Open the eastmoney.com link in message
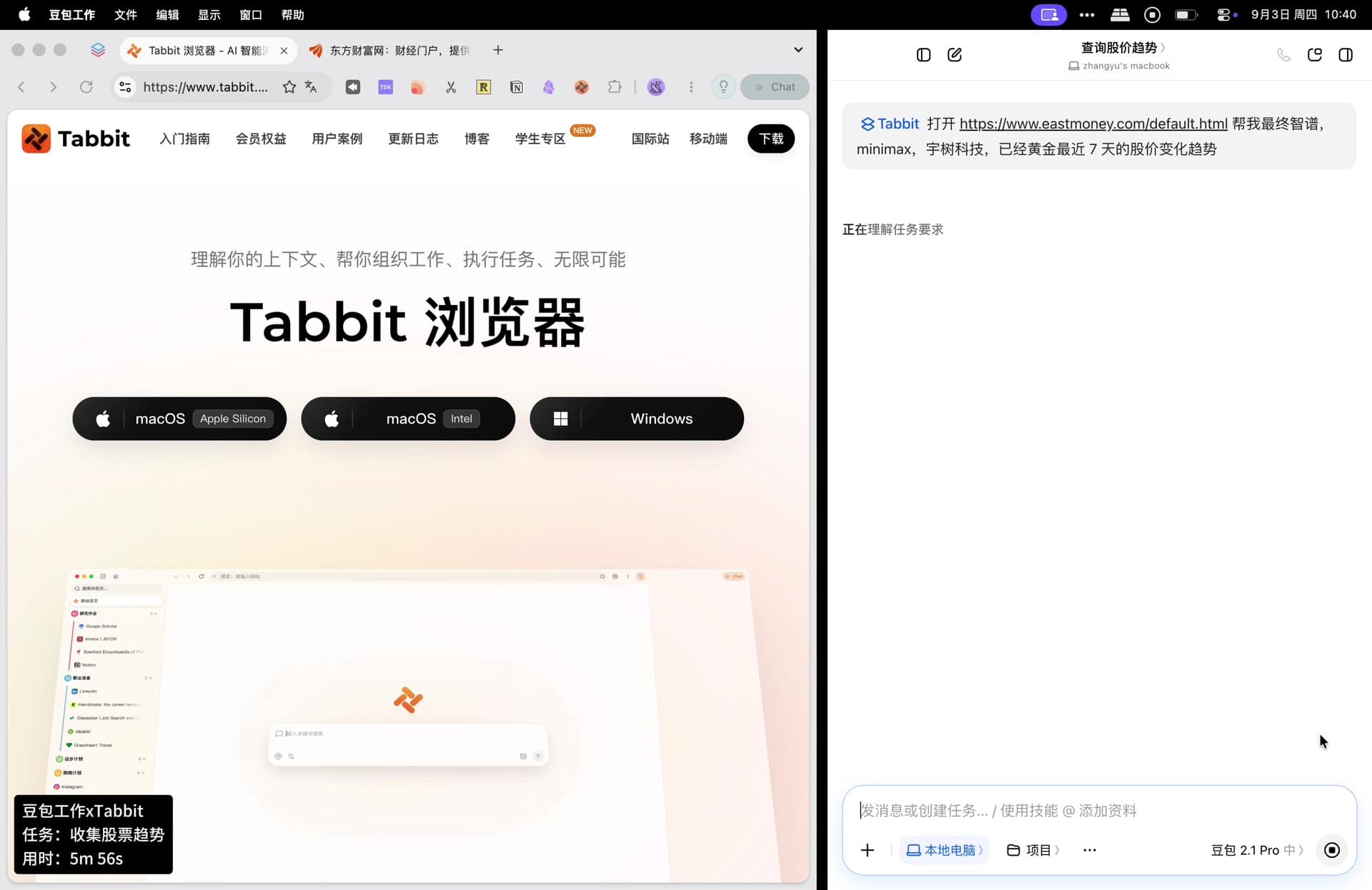1372x890 pixels. 1093,124
